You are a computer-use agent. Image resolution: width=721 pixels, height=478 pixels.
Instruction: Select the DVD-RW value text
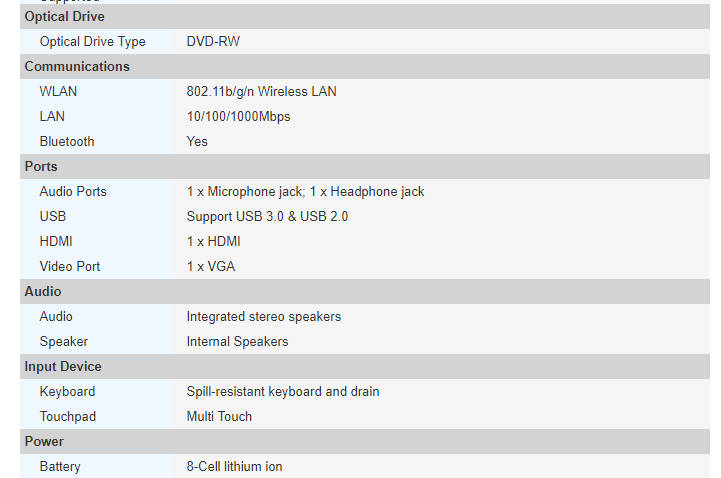tap(213, 42)
